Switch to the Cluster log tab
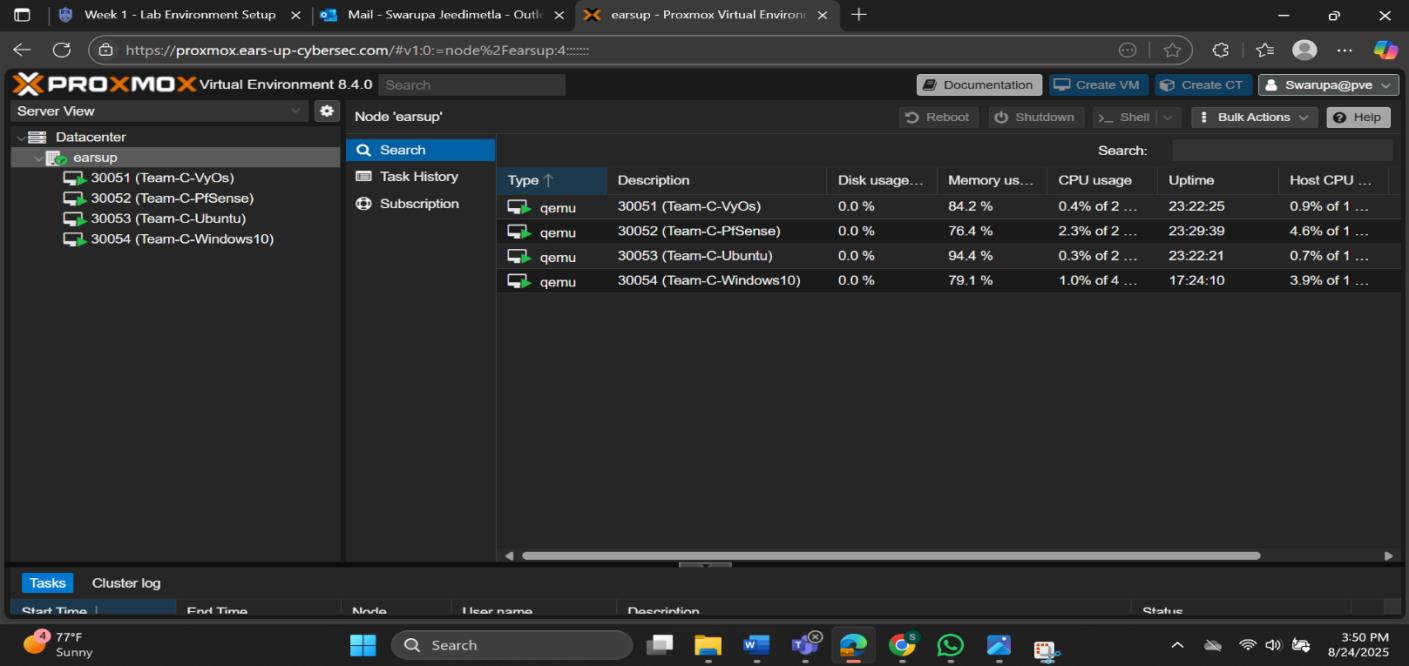 125,582
